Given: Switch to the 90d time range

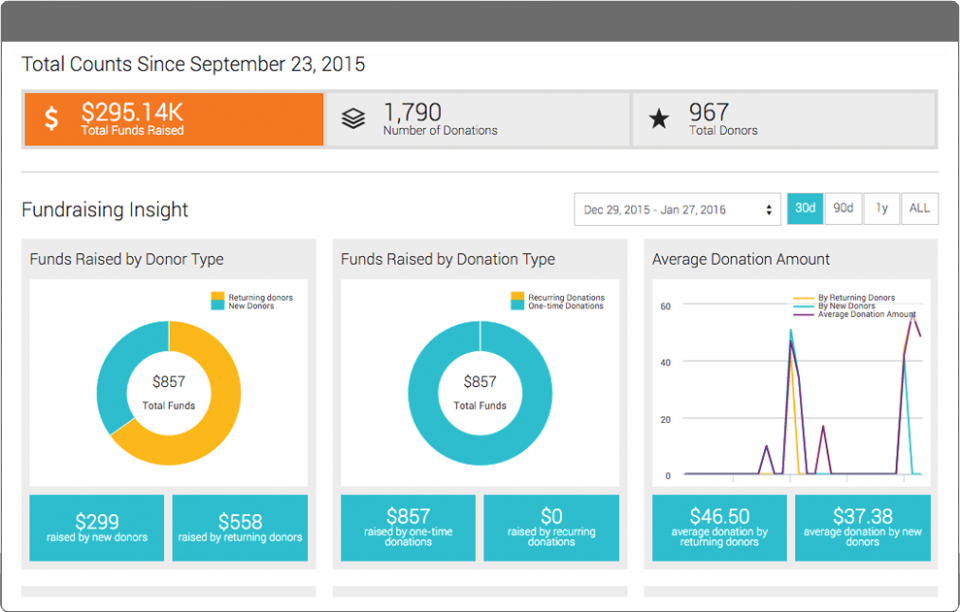Looking at the screenshot, I should [x=842, y=208].
